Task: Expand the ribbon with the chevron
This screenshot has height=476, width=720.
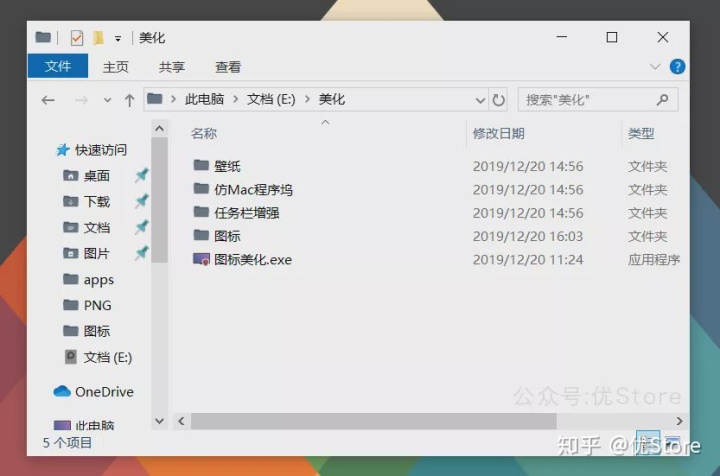Action: pyautogui.click(x=655, y=67)
